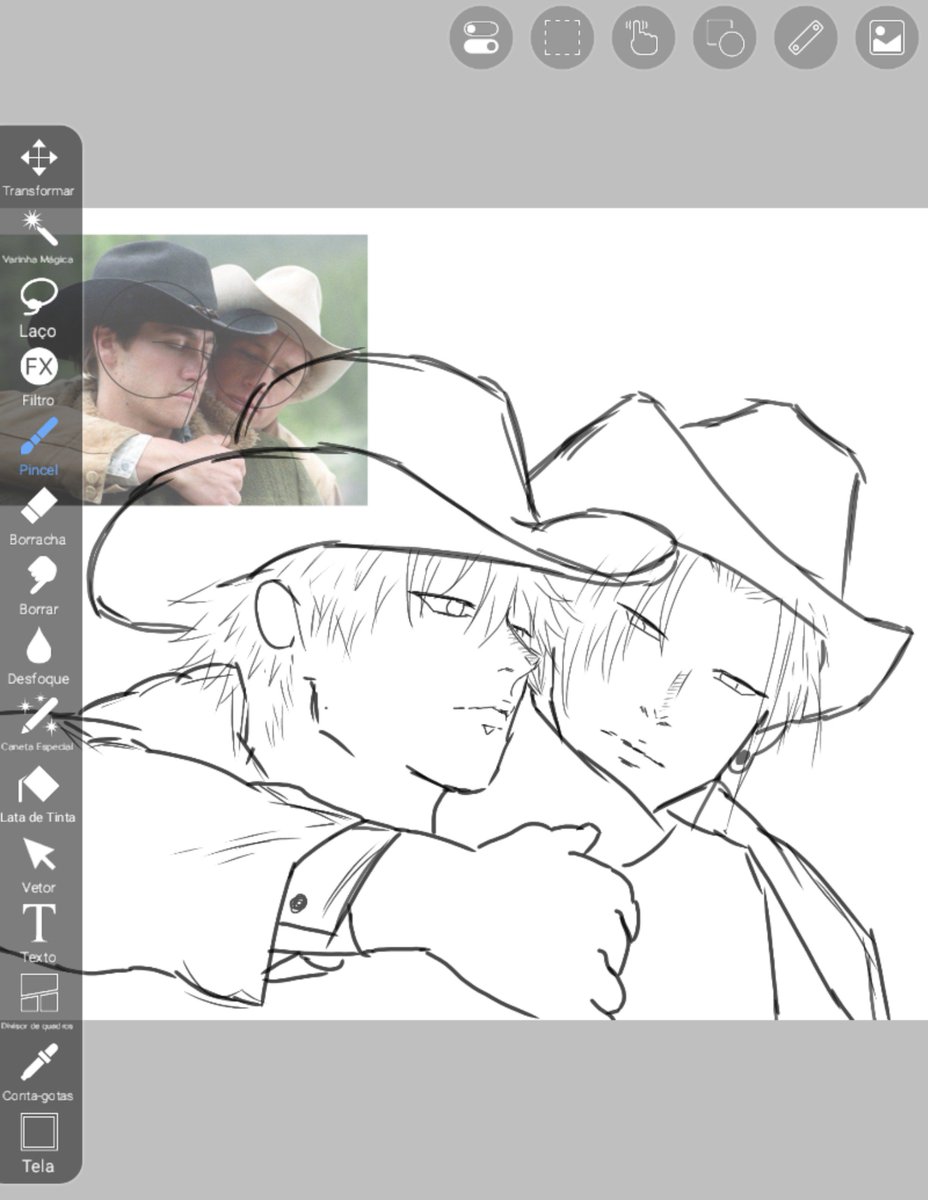Pick the Borracha eraser tool
The width and height of the screenshot is (928, 1200).
pos(39,517)
